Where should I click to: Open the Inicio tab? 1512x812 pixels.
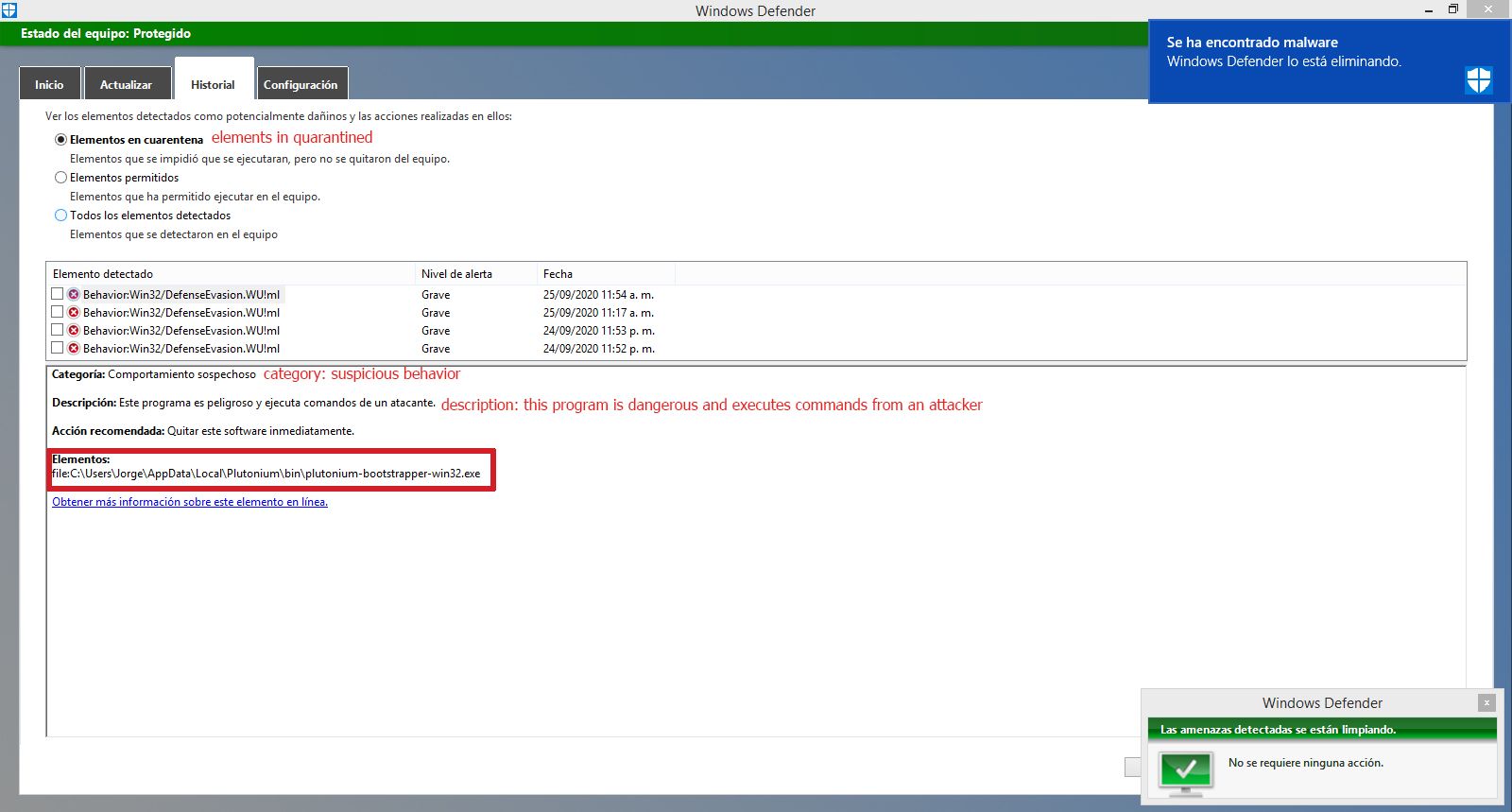(x=49, y=83)
